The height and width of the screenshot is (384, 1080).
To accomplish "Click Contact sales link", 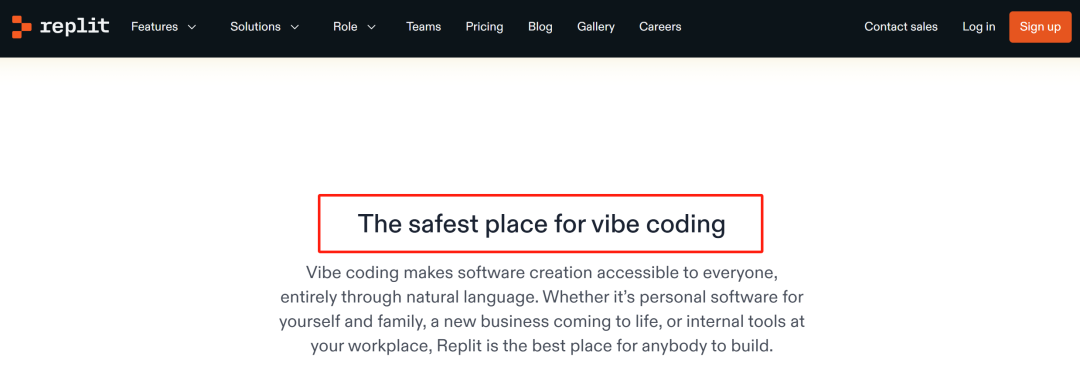I will (901, 27).
